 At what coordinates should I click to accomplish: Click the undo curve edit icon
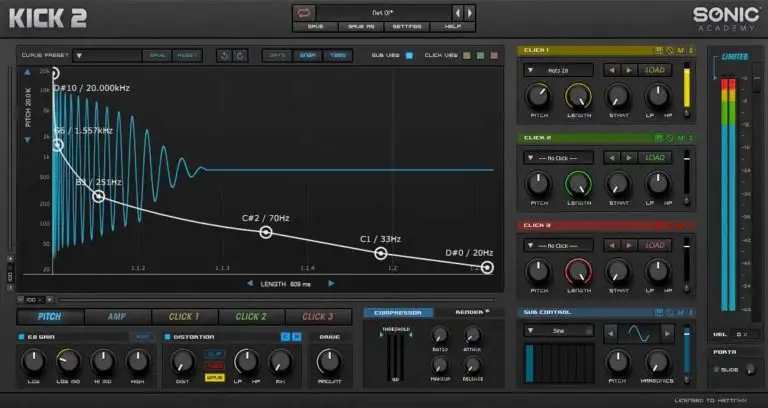click(x=224, y=55)
